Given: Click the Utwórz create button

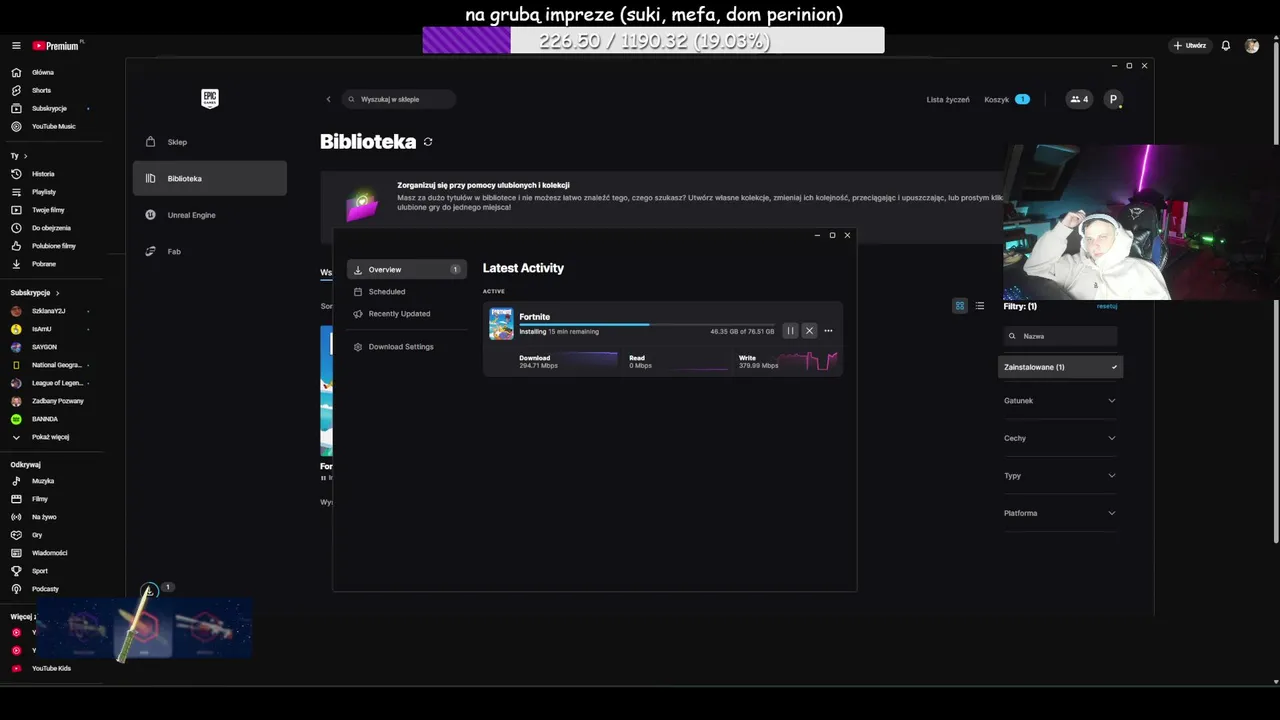Looking at the screenshot, I should click(x=1190, y=46).
